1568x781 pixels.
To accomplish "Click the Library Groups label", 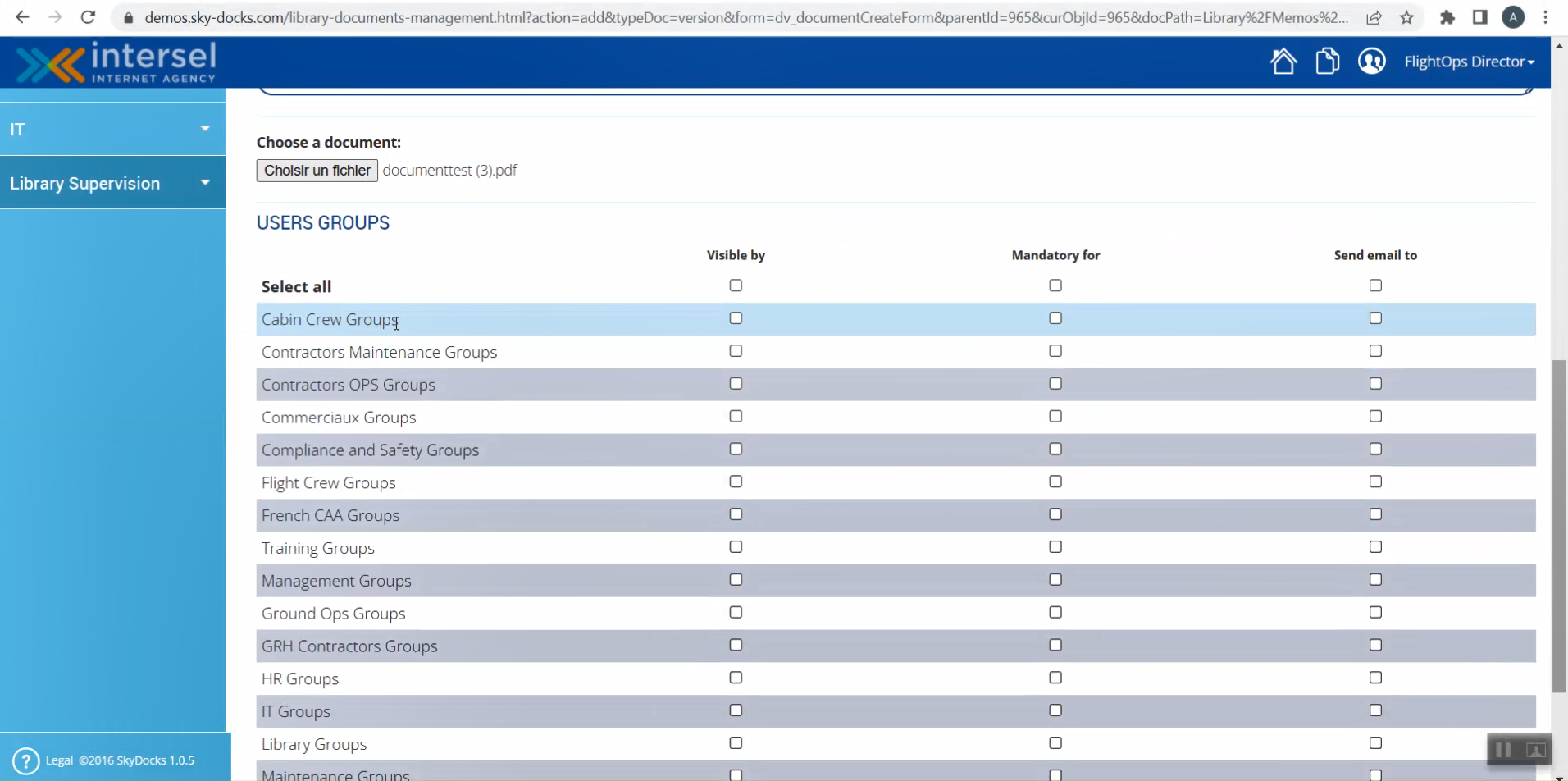I will point(314,744).
